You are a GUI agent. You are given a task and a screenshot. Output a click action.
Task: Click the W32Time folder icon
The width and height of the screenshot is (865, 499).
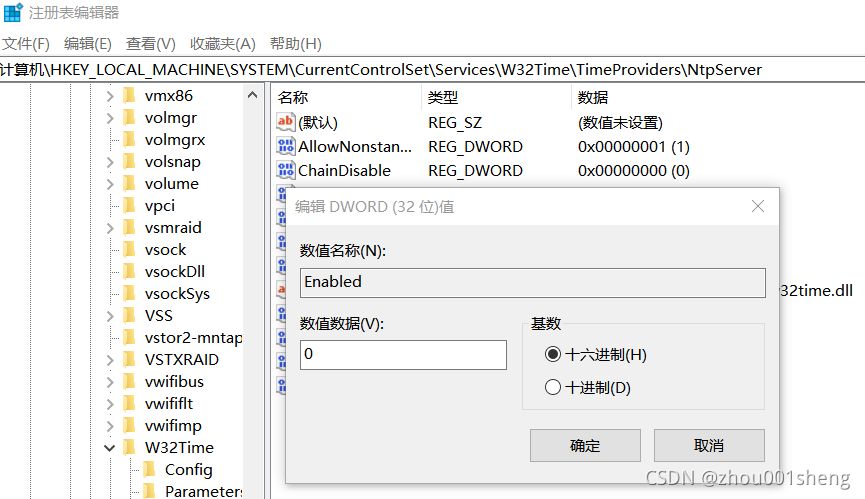click(x=130, y=447)
